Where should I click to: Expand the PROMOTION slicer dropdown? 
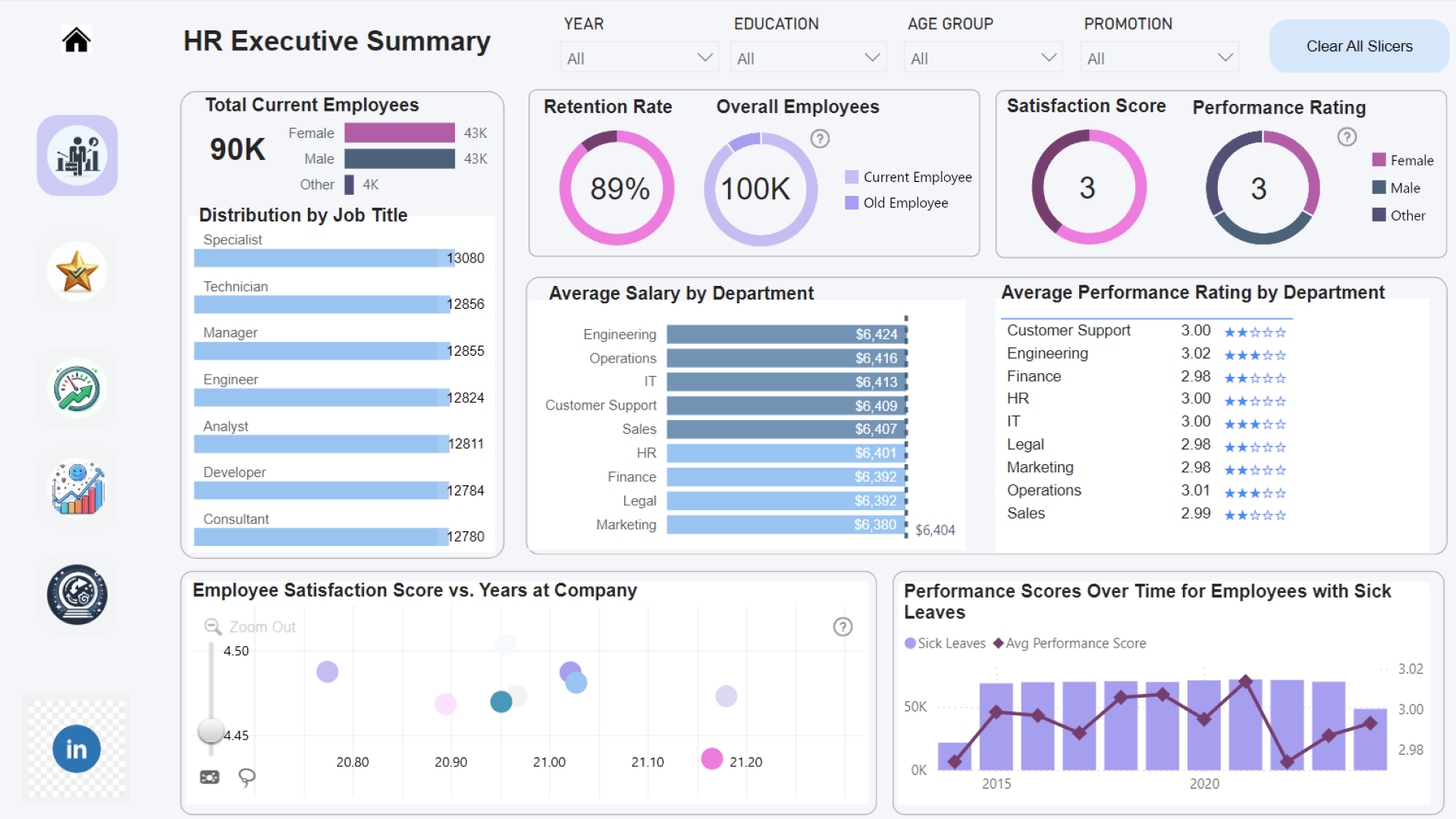1159,58
